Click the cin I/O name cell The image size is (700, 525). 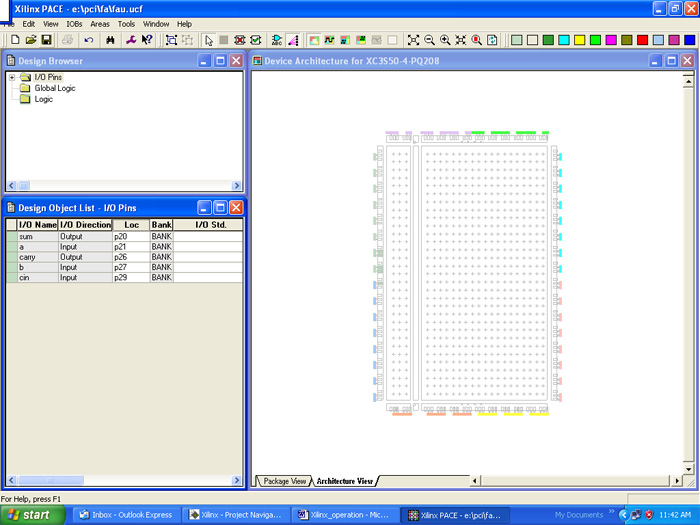[x=38, y=278]
